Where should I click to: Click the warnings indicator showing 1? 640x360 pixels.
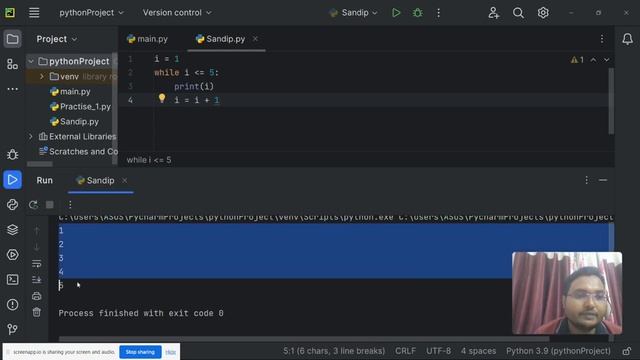[577, 60]
